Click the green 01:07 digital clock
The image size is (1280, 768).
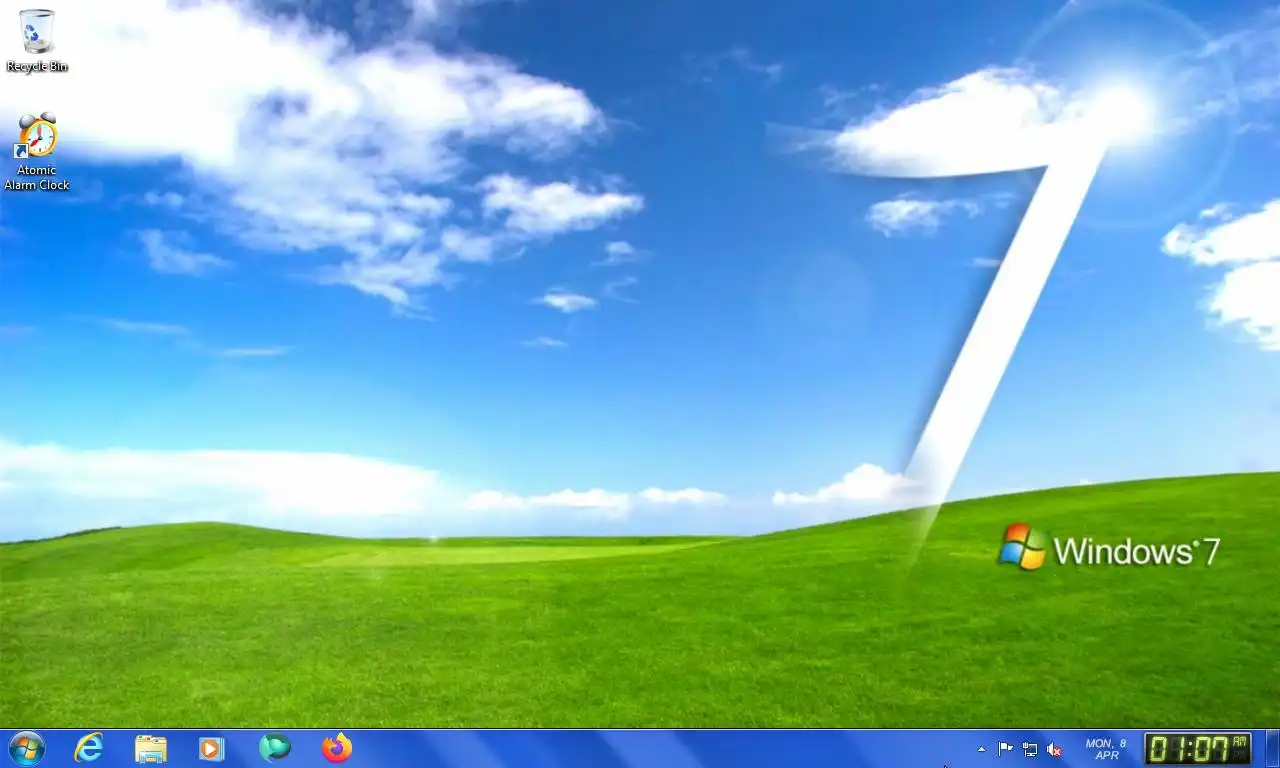coord(1198,749)
